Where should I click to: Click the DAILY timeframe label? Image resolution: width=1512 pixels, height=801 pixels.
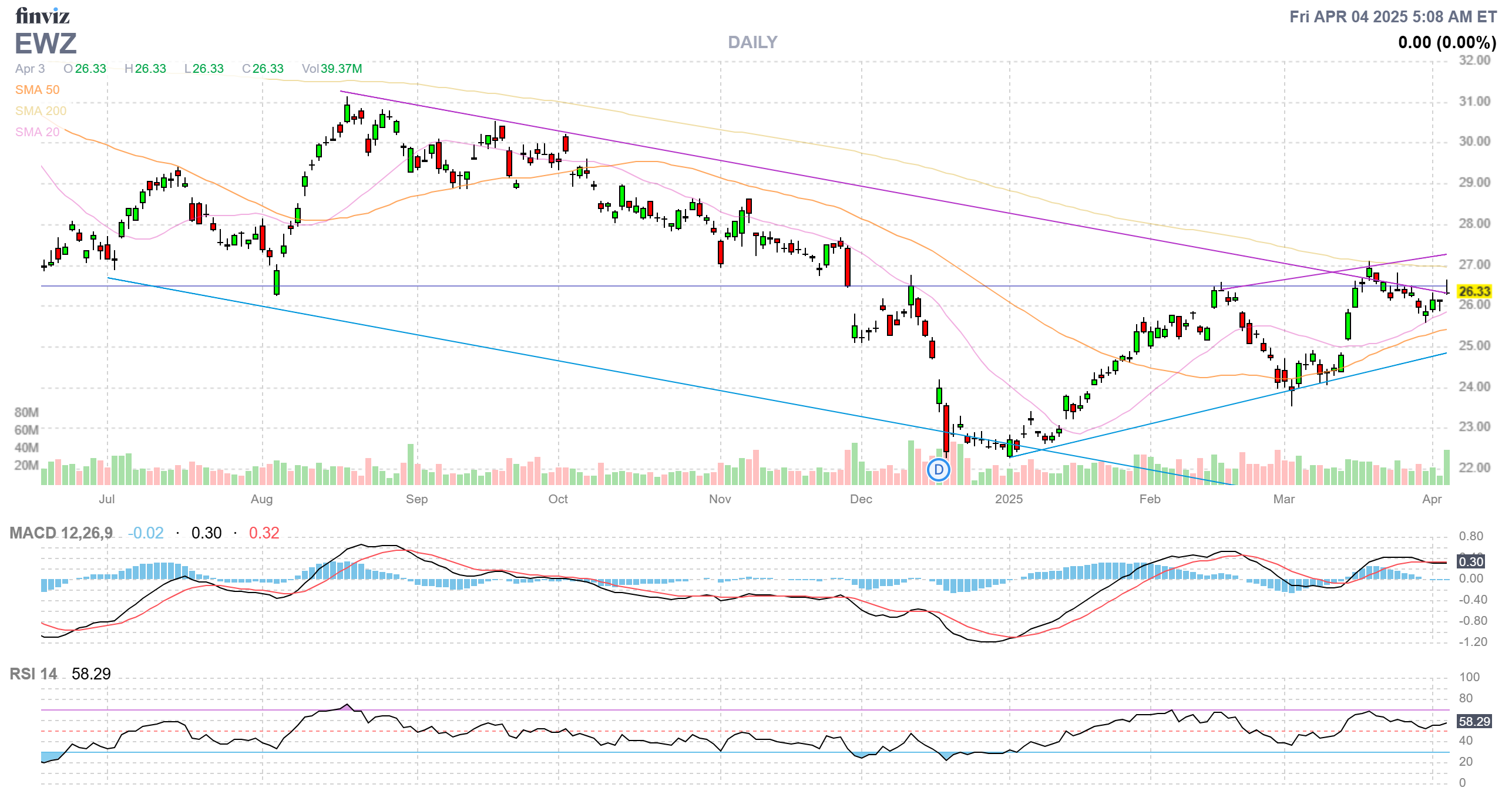tap(752, 42)
